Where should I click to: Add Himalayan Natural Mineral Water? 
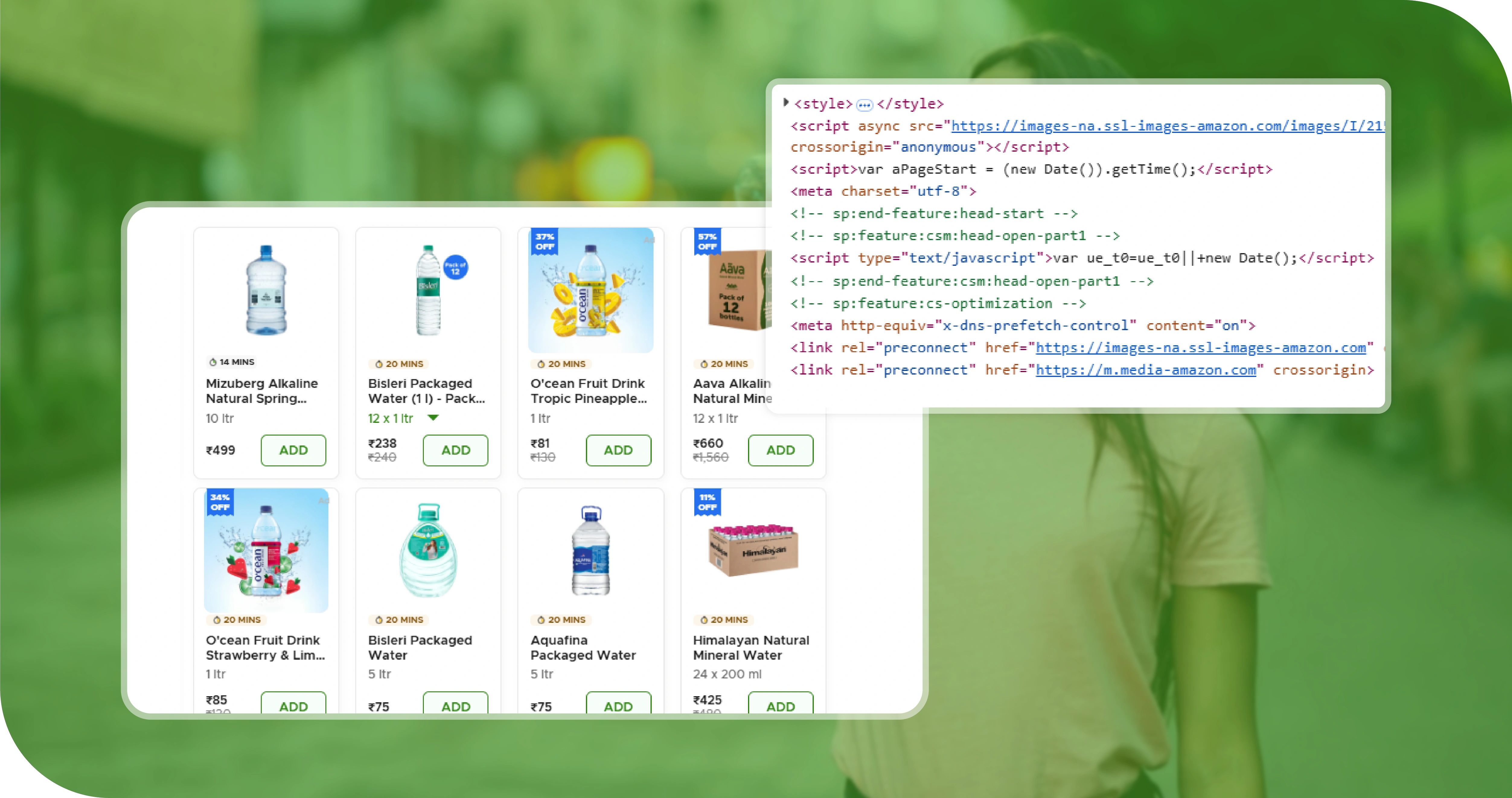tap(781, 703)
